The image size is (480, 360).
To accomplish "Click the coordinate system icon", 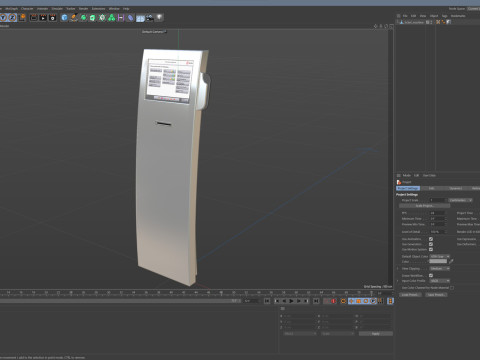I will pos(22,17).
